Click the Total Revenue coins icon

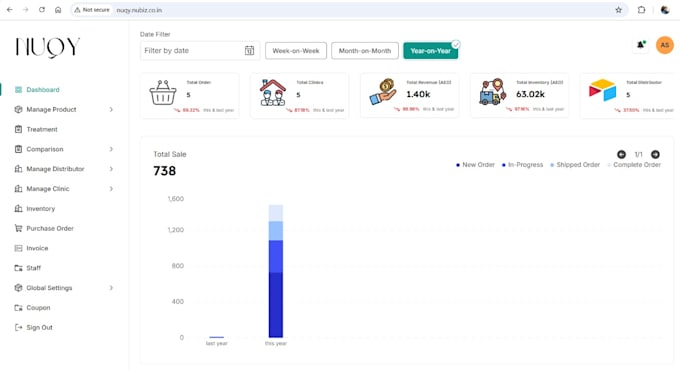383,92
